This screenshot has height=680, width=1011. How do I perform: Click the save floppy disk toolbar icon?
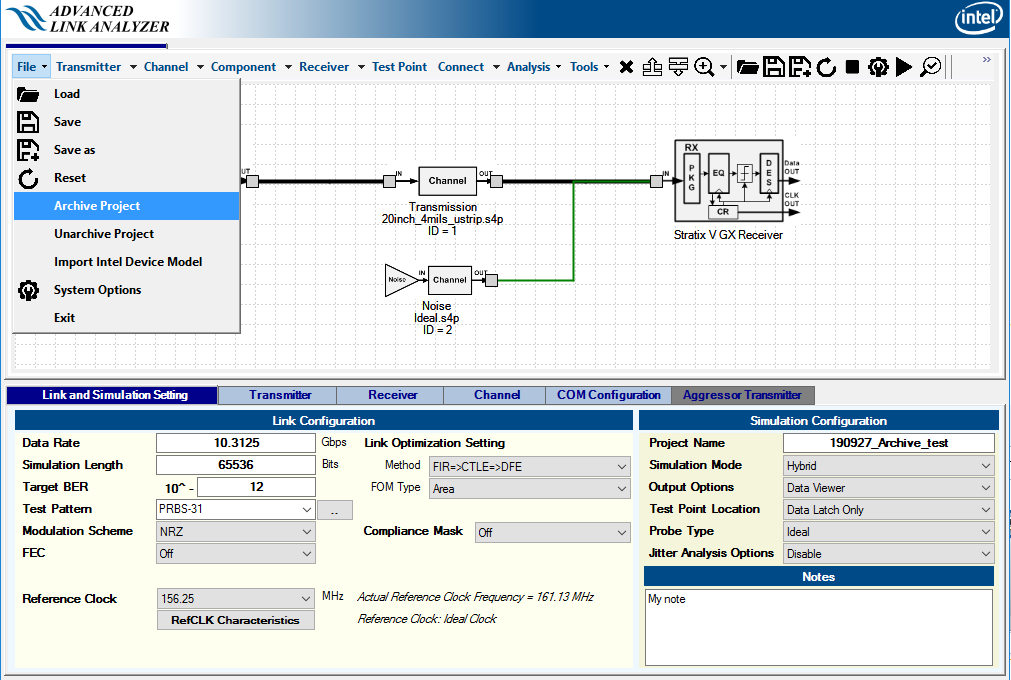pyautogui.click(x=773, y=67)
